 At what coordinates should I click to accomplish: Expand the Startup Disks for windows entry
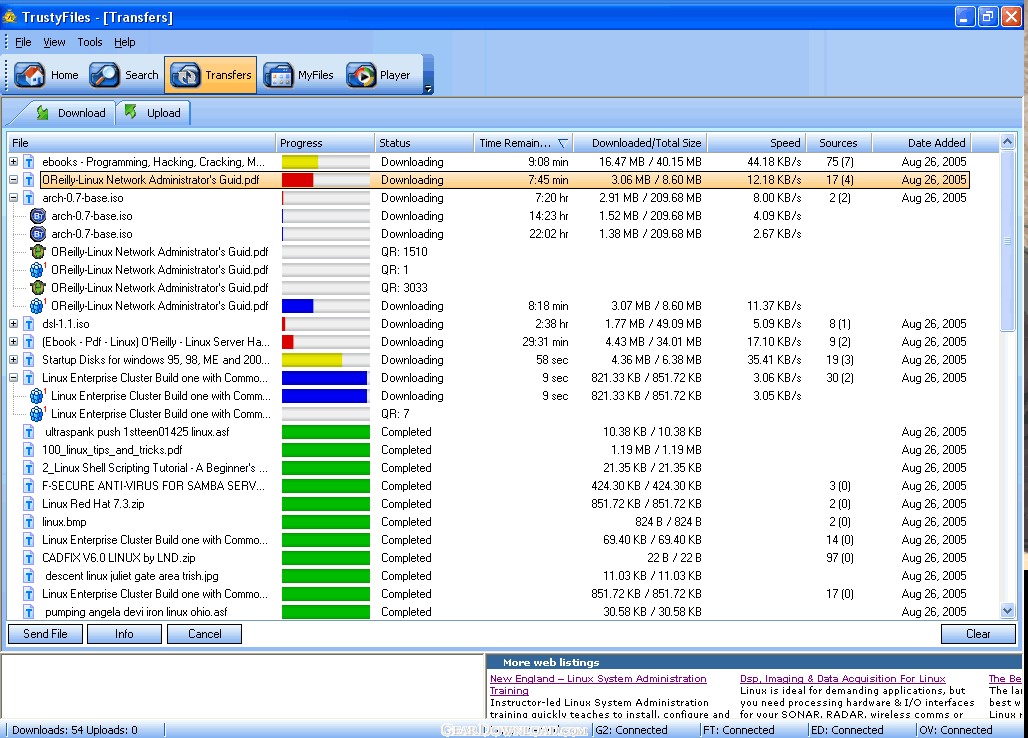(x=13, y=359)
